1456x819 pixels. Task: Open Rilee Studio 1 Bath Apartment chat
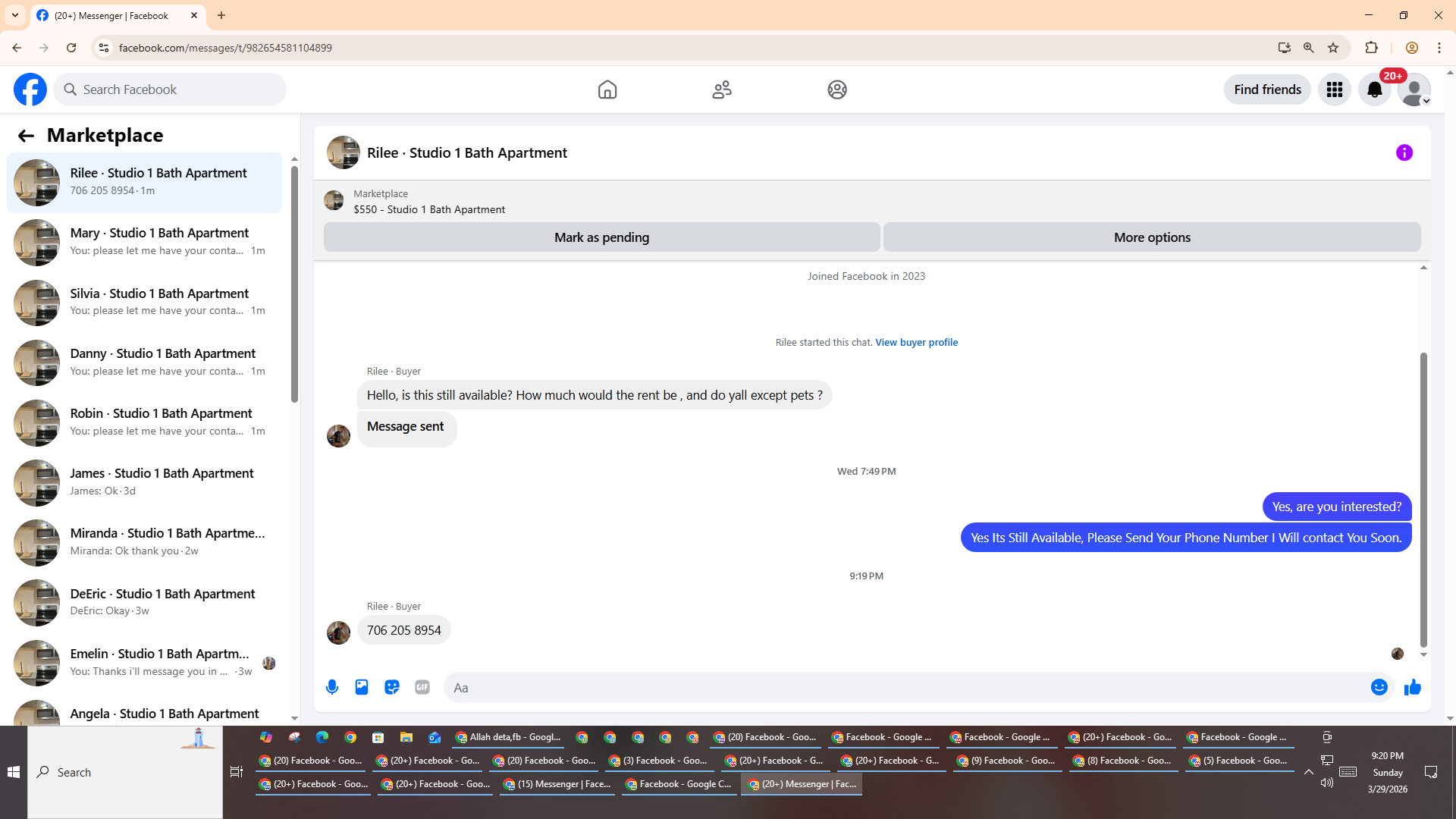tap(144, 182)
